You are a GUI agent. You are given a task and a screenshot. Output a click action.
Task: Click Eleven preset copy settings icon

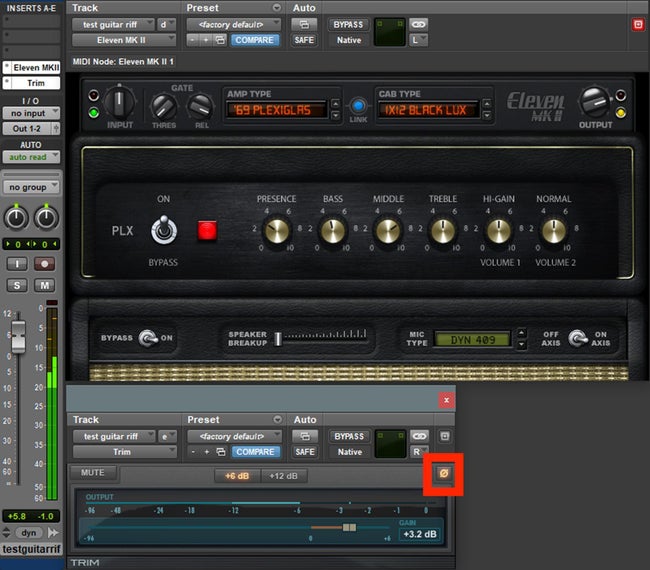(x=220, y=40)
